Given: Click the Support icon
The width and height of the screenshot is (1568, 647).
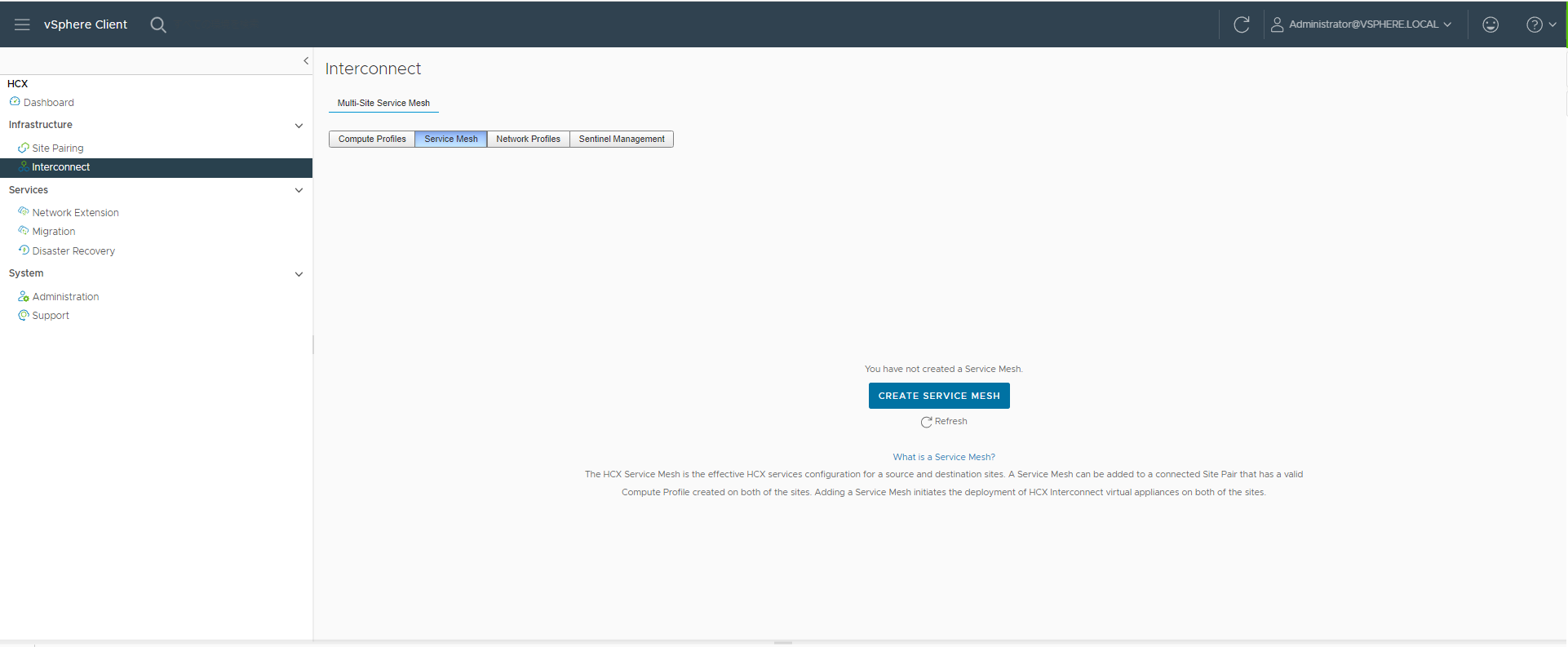Looking at the screenshot, I should pyautogui.click(x=24, y=315).
